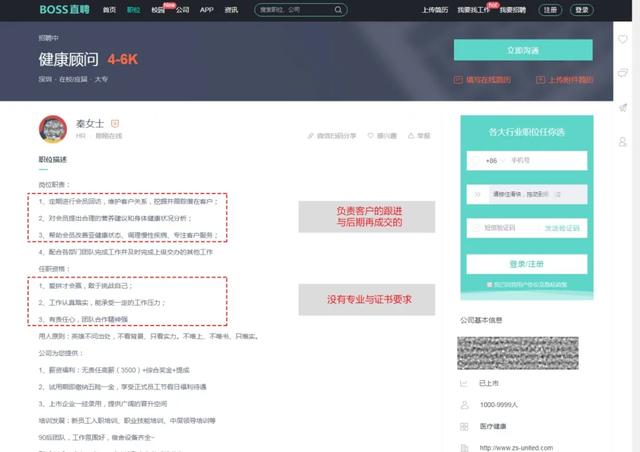Click the badge icon beside 秦女士
The height and width of the screenshot is (452, 640).
coord(115,123)
